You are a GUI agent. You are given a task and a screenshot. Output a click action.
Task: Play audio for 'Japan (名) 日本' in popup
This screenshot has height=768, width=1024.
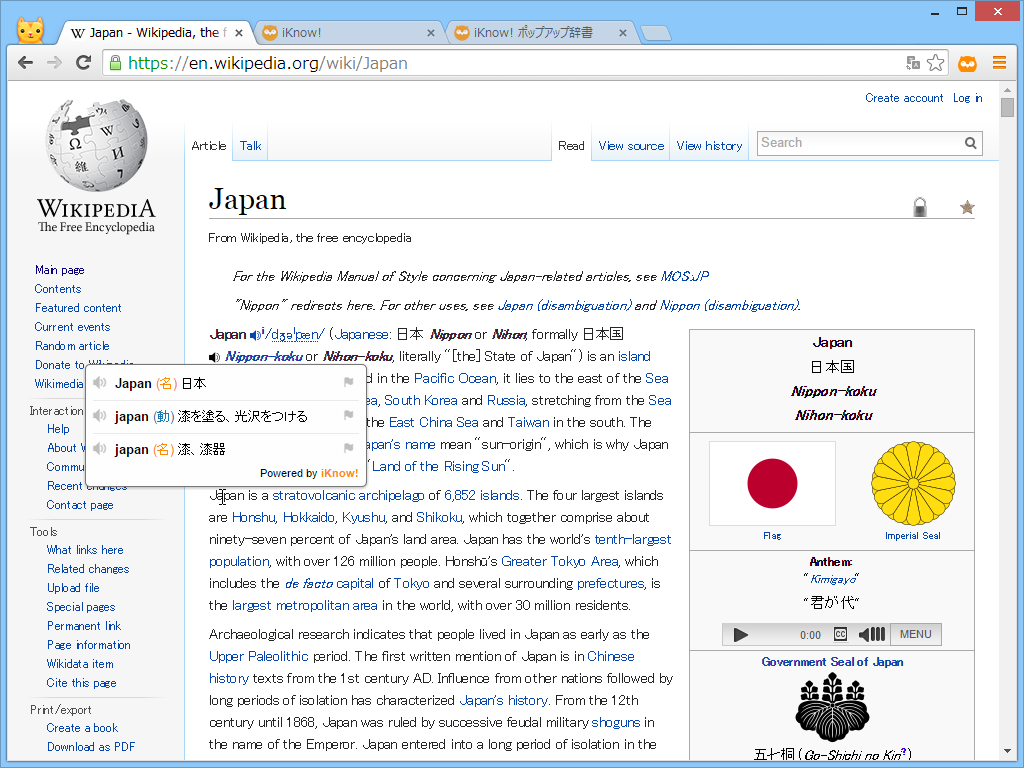tap(100, 383)
